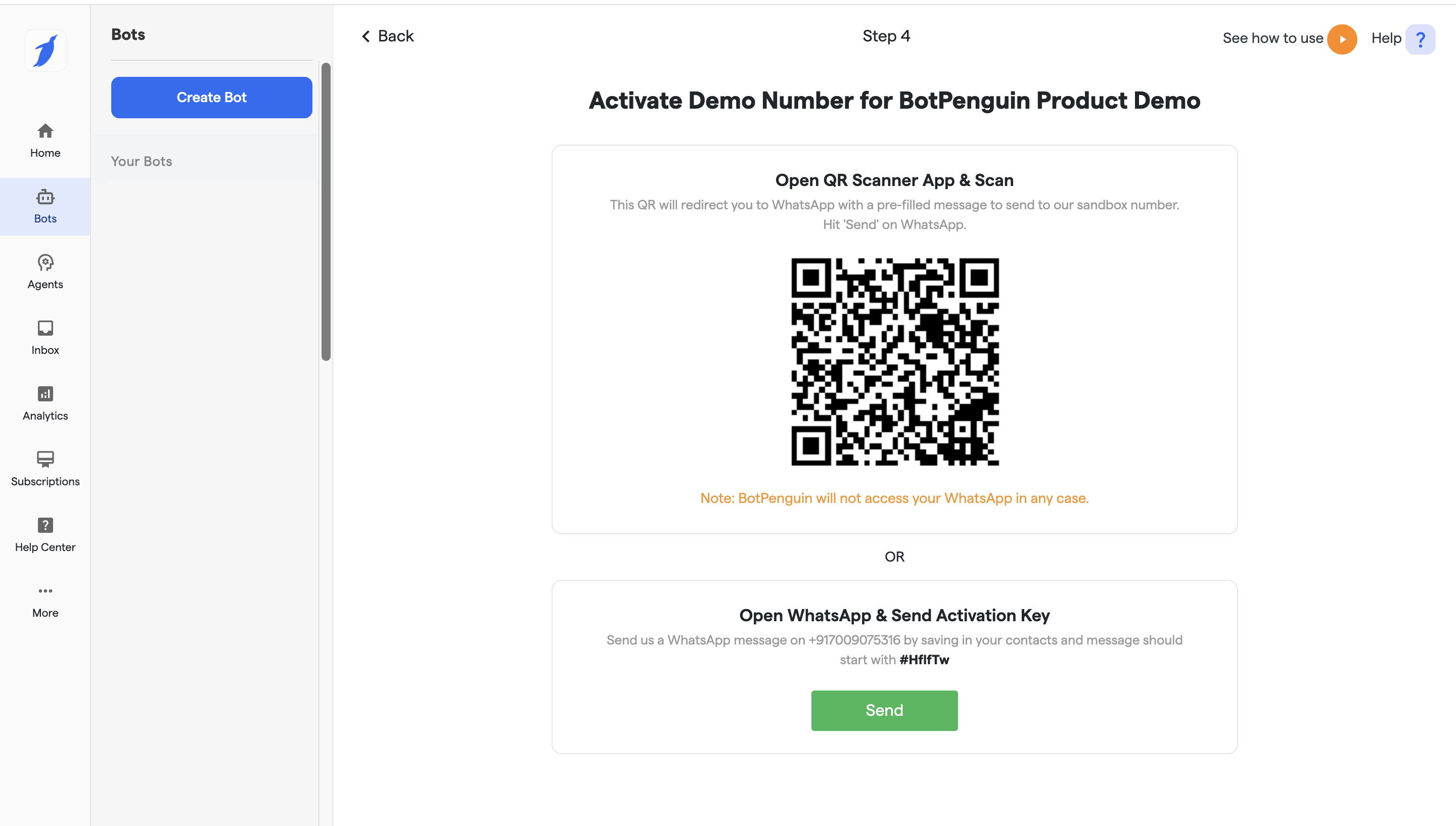Select the Bots robot icon

[x=45, y=198]
